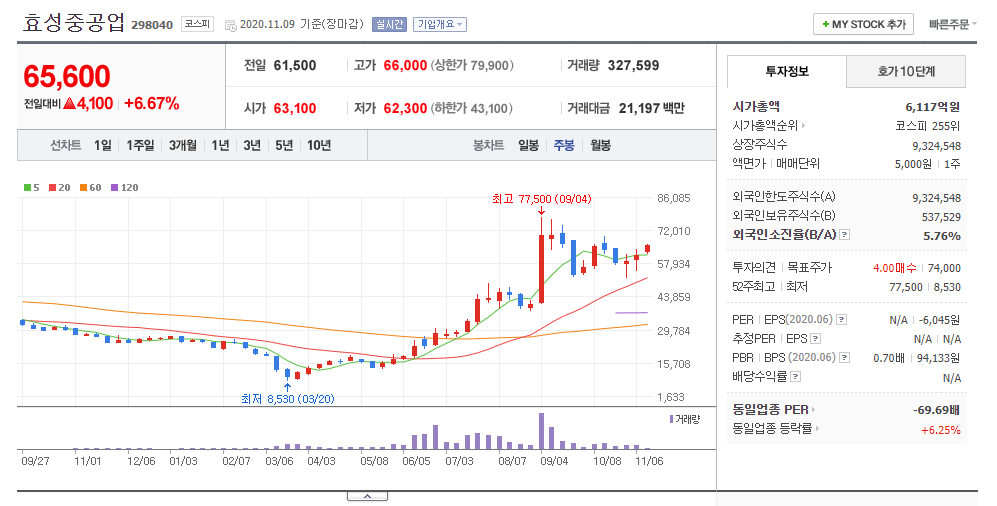The width and height of the screenshot is (997, 506).
Task: Click help icon next to BPS(2020.06)
Action: coord(844,358)
